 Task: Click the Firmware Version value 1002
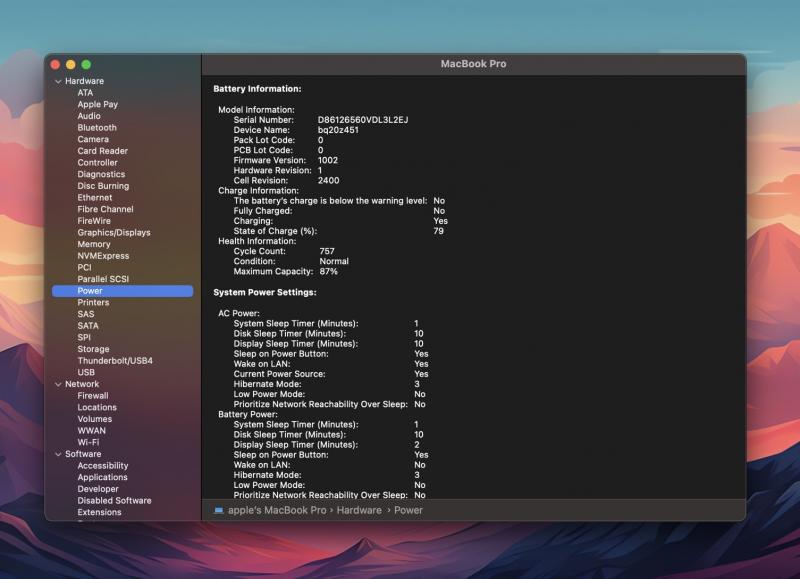click(x=328, y=160)
